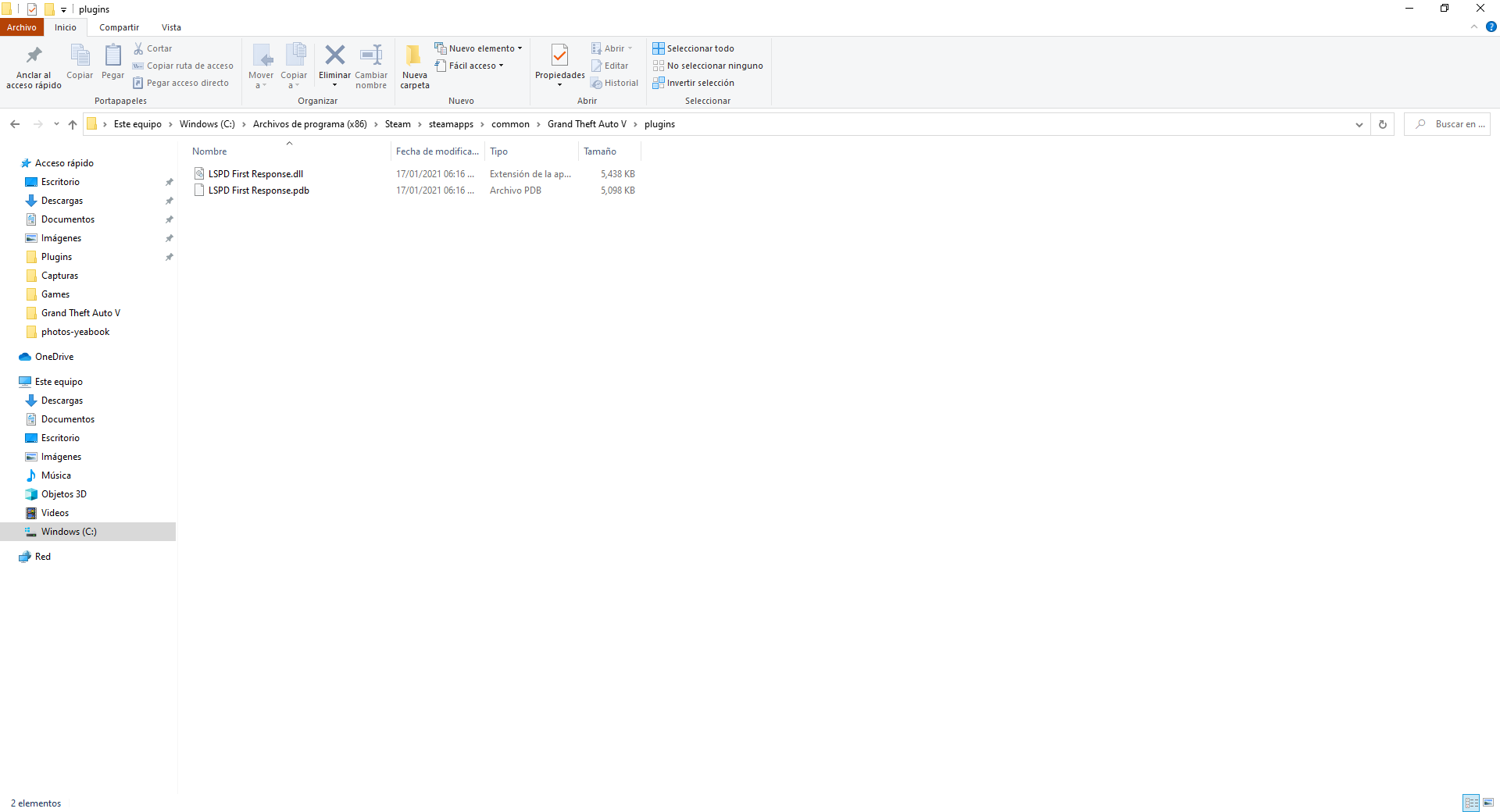Click the Buscar en search box
The image size is (1500, 812).
[1448, 124]
